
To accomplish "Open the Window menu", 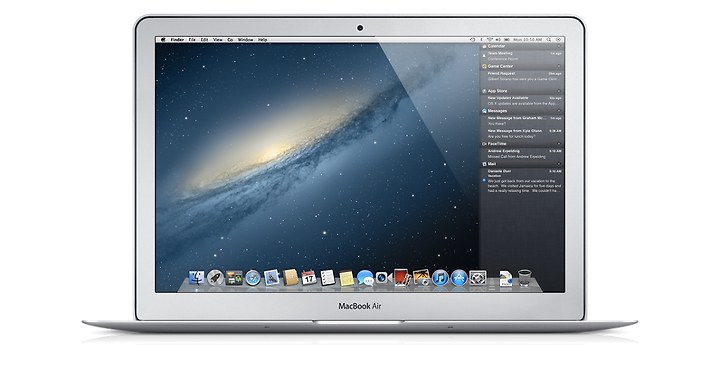I will [x=245, y=40].
